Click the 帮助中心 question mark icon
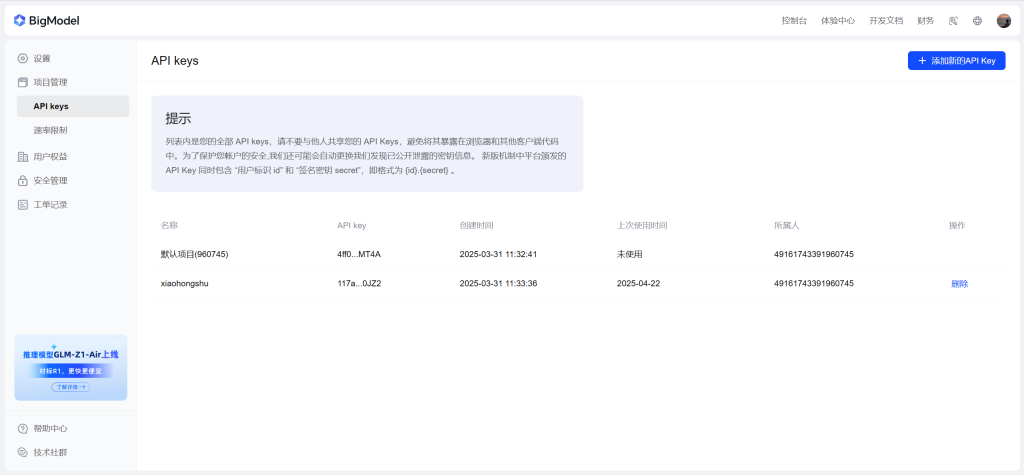Screen dimensions: 1024x475 pyautogui.click(x=23, y=428)
